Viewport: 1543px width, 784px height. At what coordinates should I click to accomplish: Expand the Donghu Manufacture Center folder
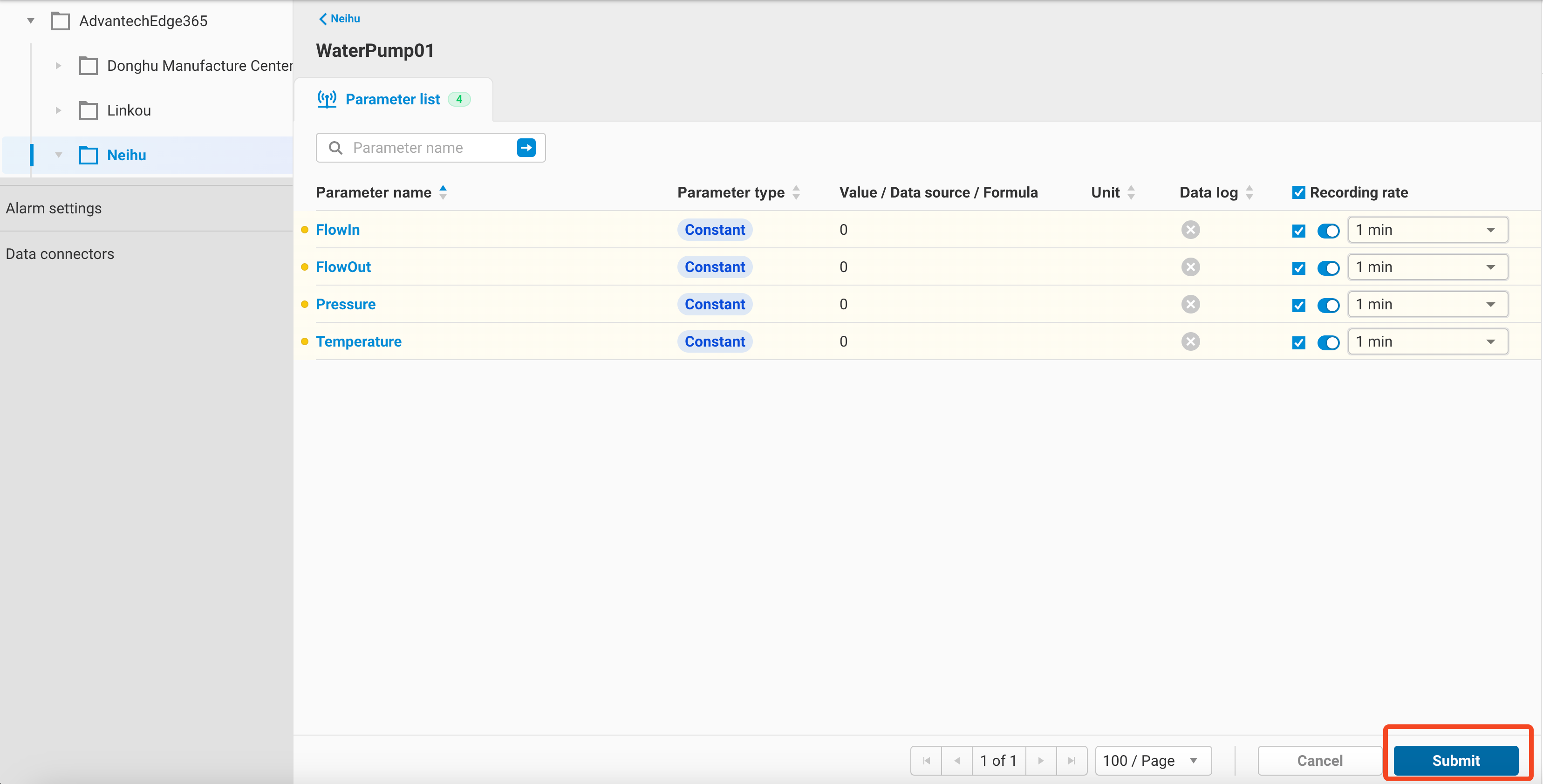58,66
